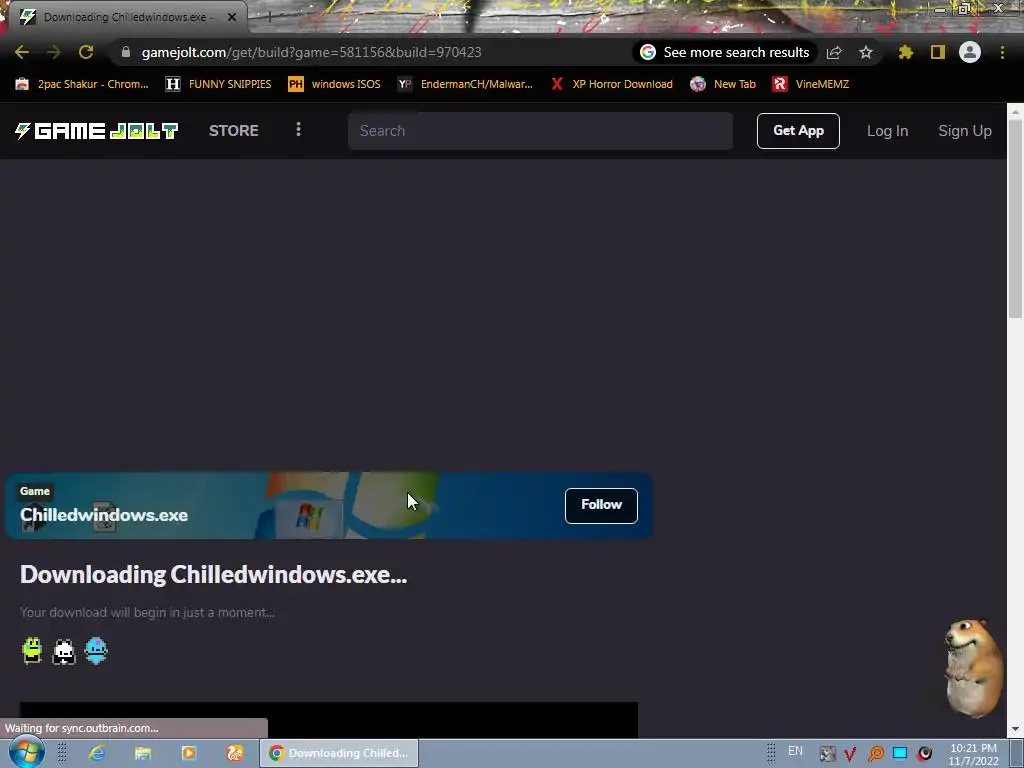1024x768 pixels.
Task: Follow the Chilledwindows.exe game
Action: point(601,505)
